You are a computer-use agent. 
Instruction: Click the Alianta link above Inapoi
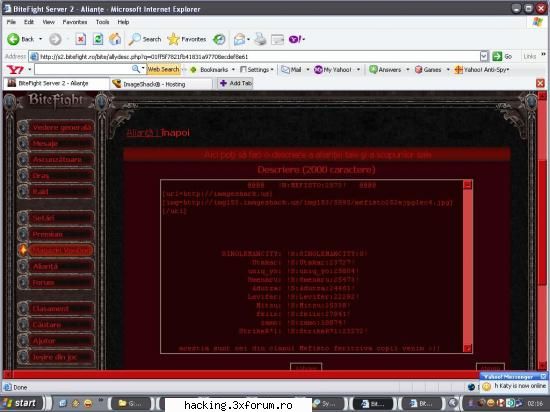(x=141, y=133)
